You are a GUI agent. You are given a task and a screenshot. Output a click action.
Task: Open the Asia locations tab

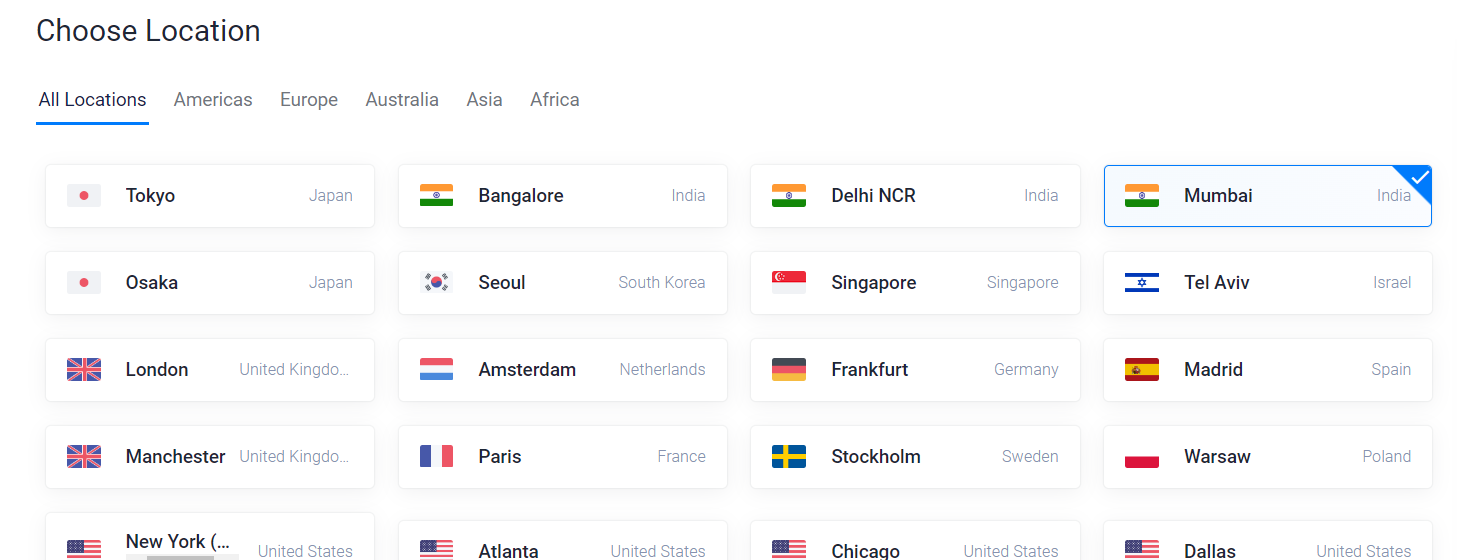click(484, 100)
